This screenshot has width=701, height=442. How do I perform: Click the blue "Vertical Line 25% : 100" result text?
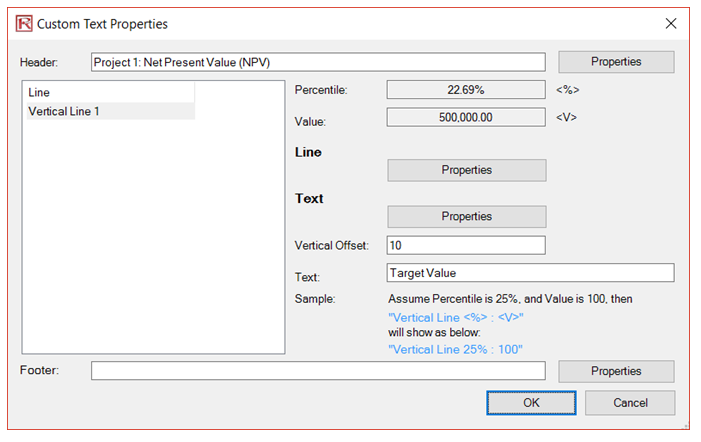[455, 349]
